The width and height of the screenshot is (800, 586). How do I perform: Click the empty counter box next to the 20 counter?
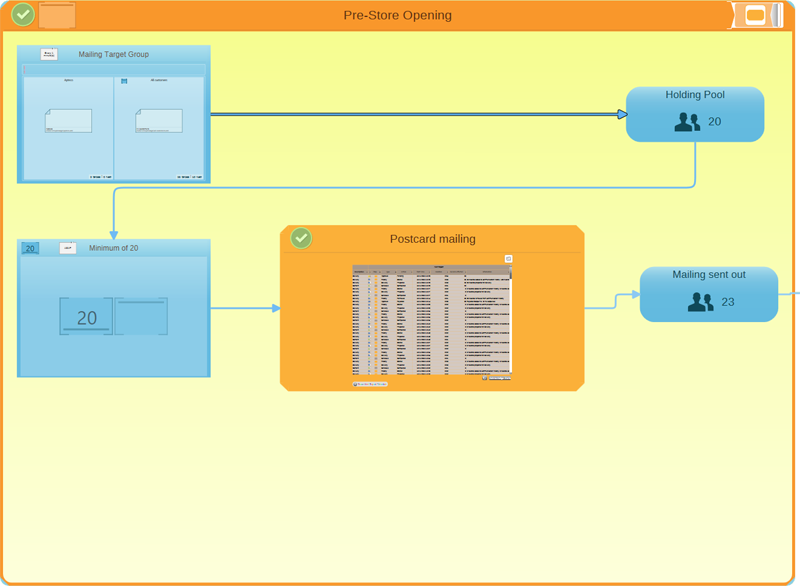click(141, 316)
